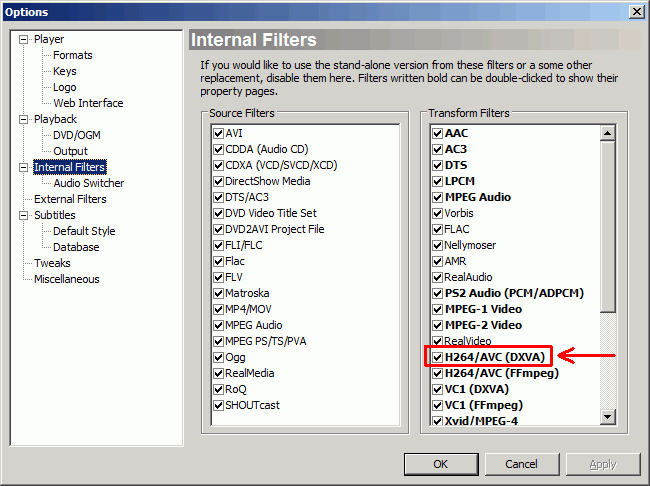Uncheck the FLAC transform filter
Image resolution: width=650 pixels, height=486 pixels.
point(437,230)
